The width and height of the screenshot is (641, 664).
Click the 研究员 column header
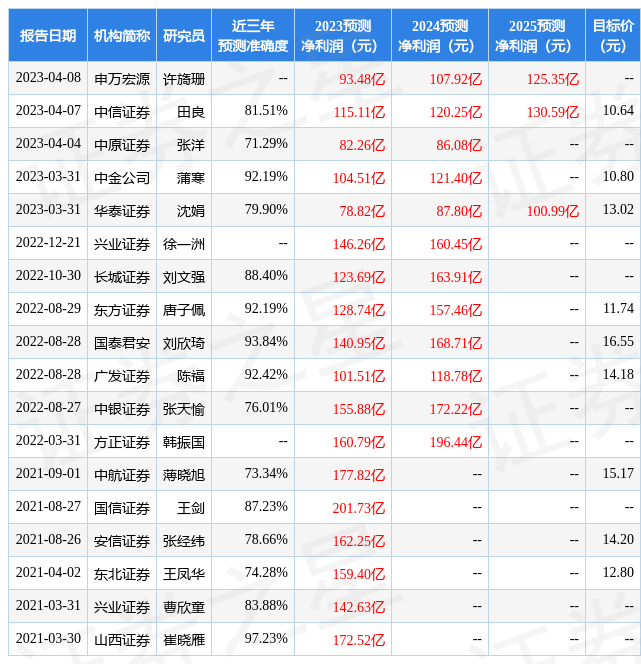[184, 36]
